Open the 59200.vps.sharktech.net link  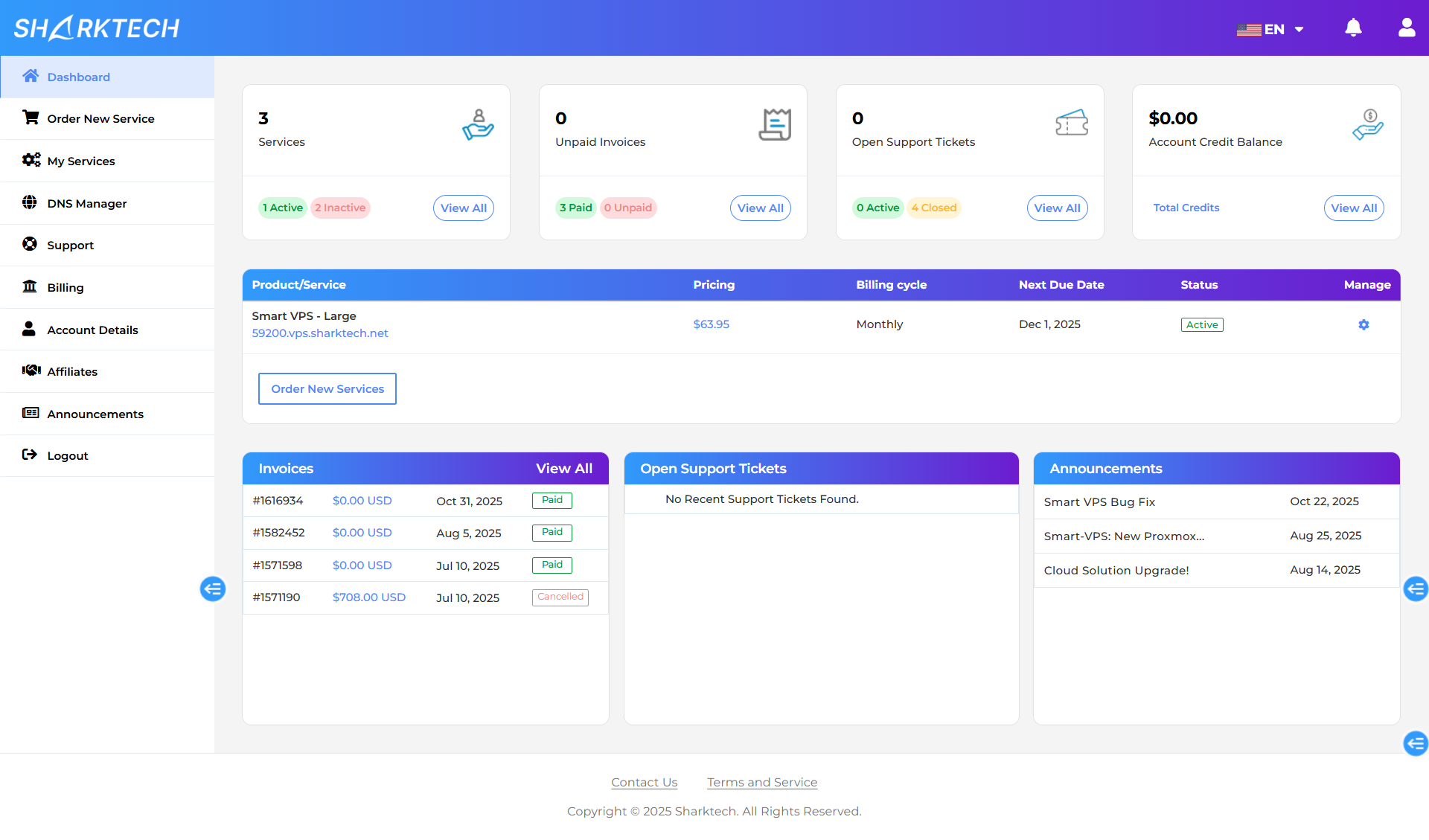(320, 333)
